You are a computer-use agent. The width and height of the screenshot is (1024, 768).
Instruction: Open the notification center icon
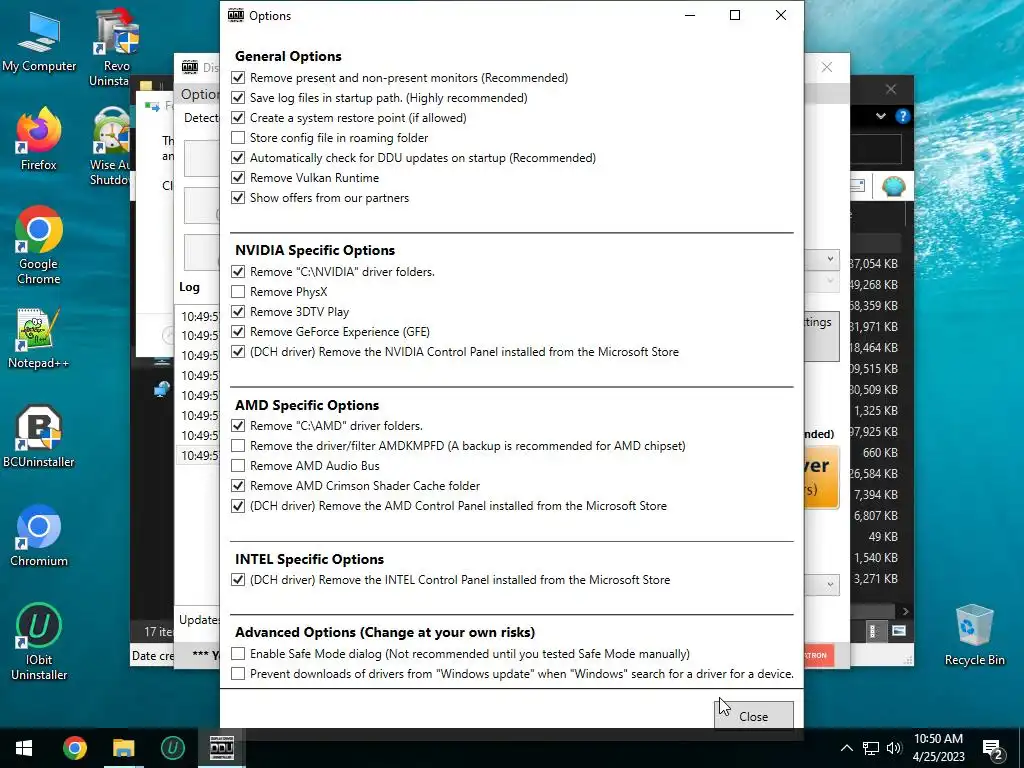[x=993, y=749]
